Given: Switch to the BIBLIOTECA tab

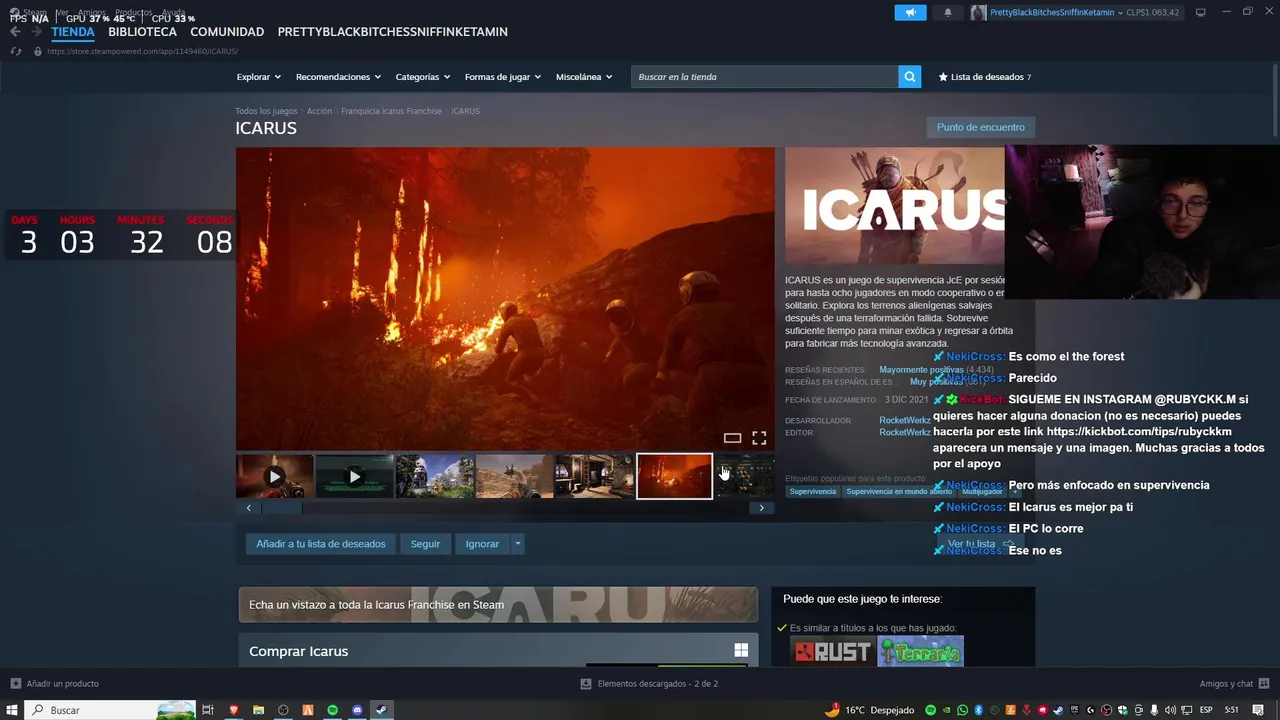Looking at the screenshot, I should click(x=142, y=32).
